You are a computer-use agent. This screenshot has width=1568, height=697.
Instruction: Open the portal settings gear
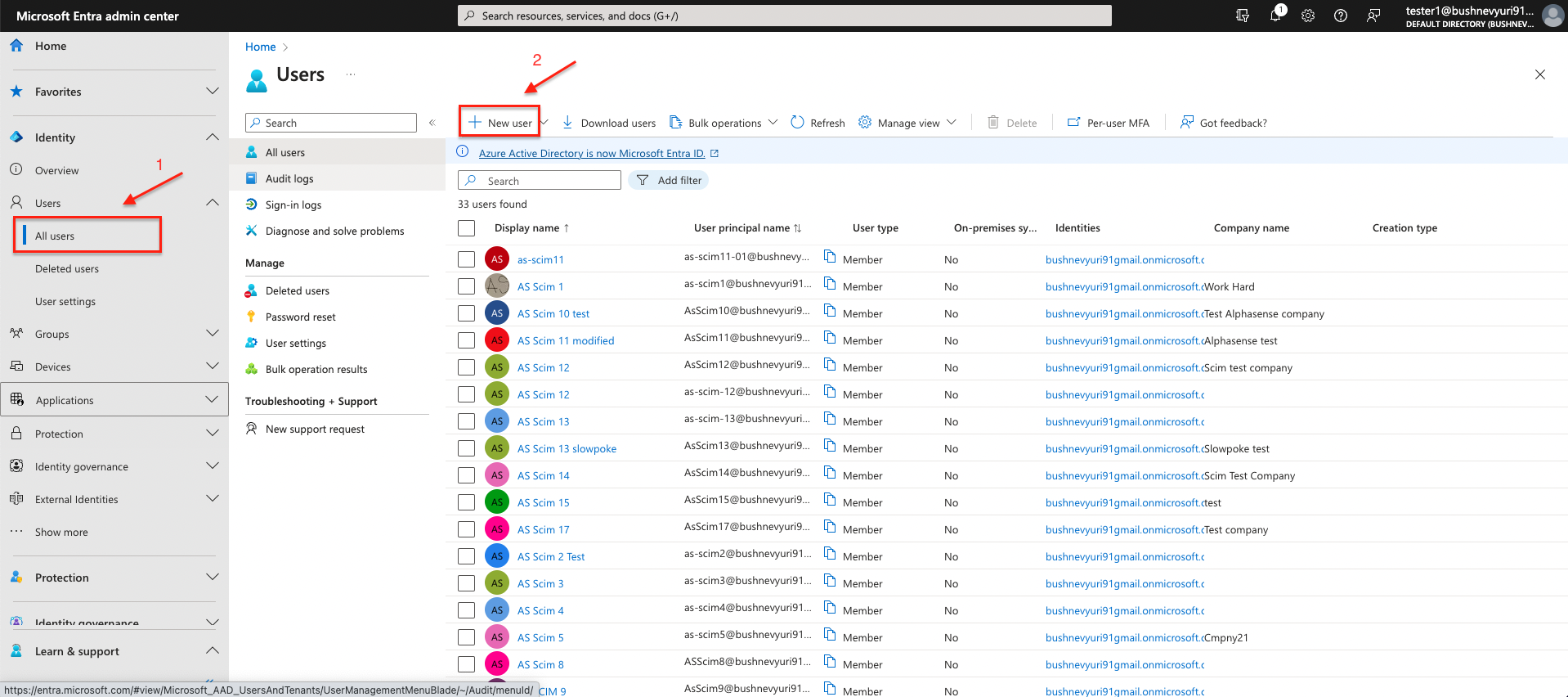pos(1308,16)
